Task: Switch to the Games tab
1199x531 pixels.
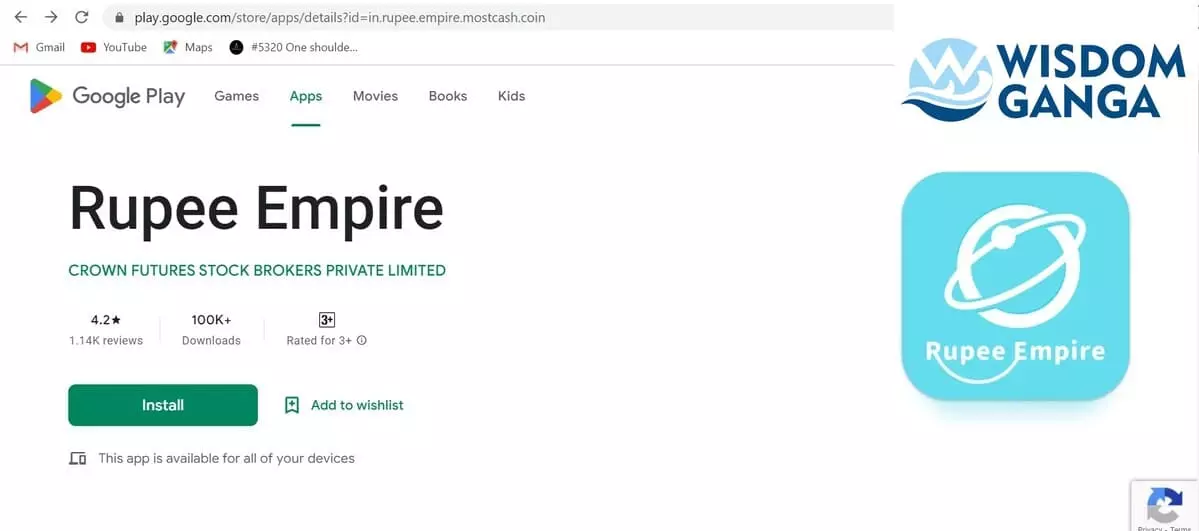Action: (x=236, y=96)
